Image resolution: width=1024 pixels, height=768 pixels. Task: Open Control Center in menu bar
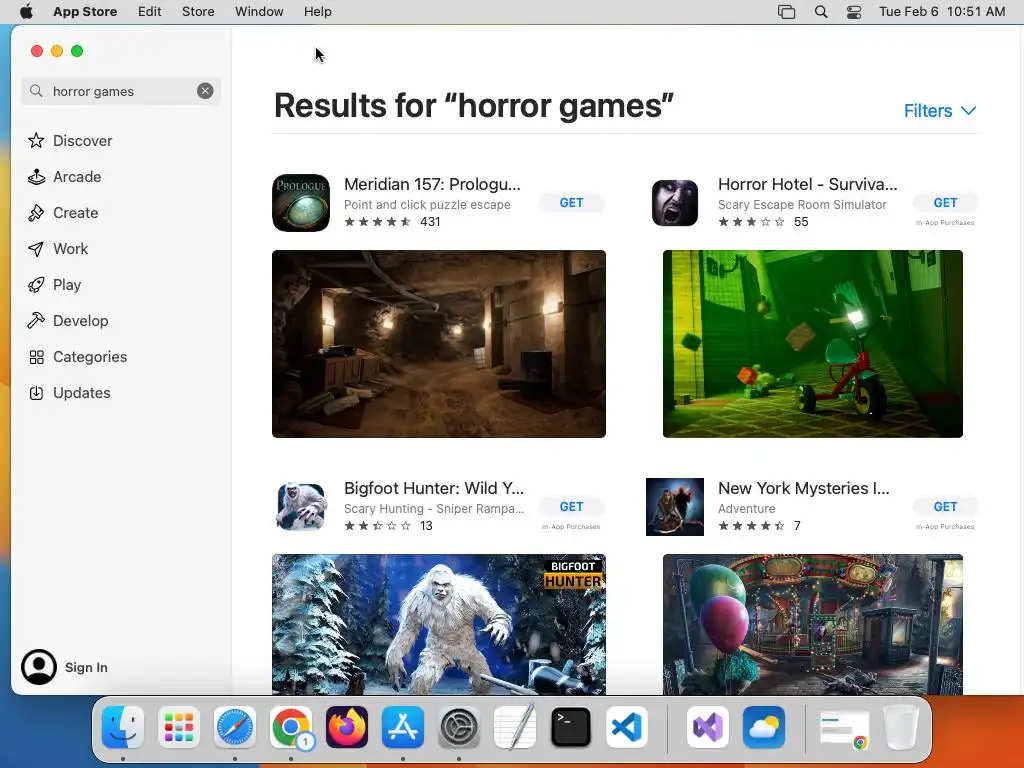tap(854, 11)
